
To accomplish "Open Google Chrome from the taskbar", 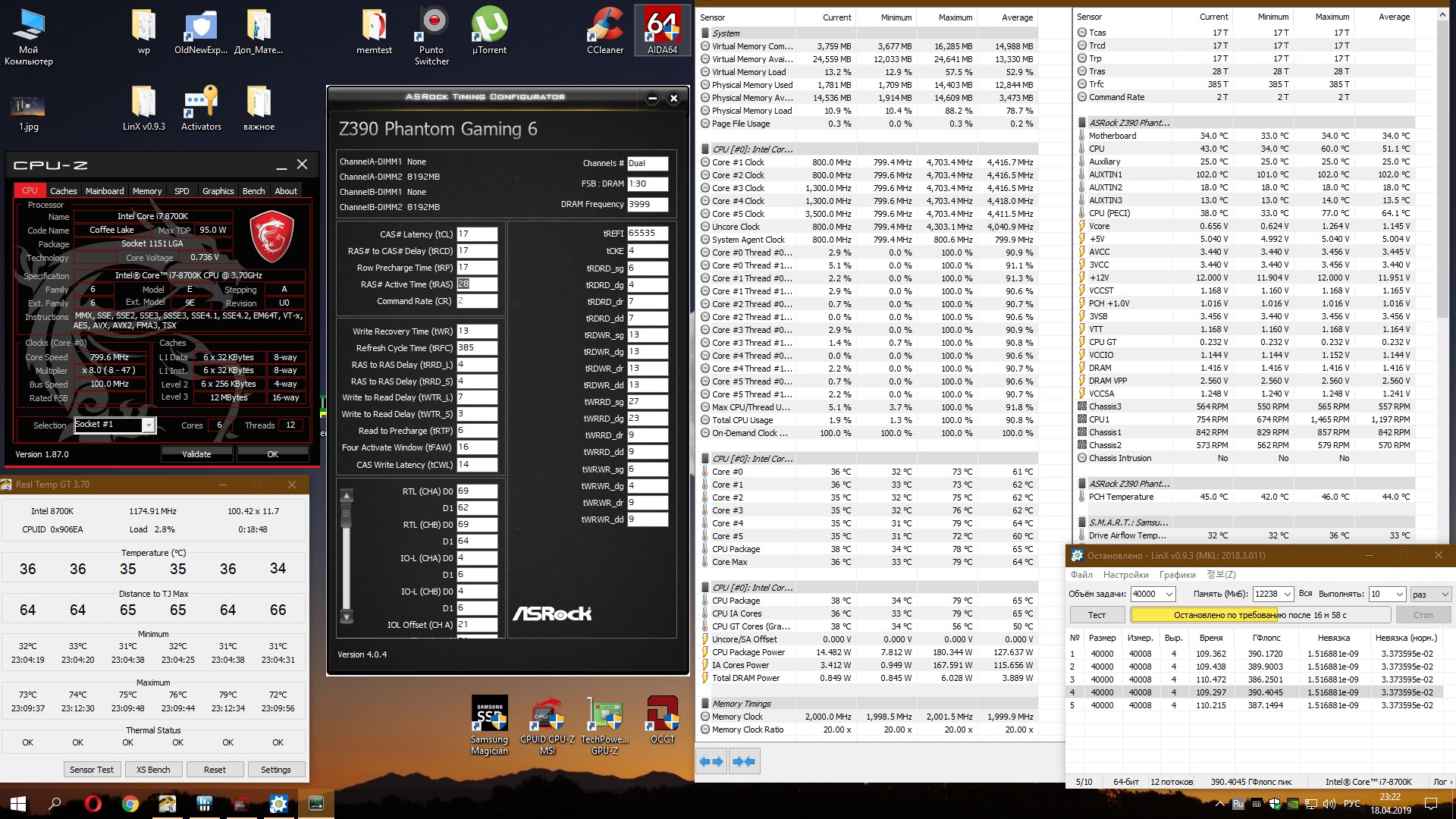I will point(130,803).
